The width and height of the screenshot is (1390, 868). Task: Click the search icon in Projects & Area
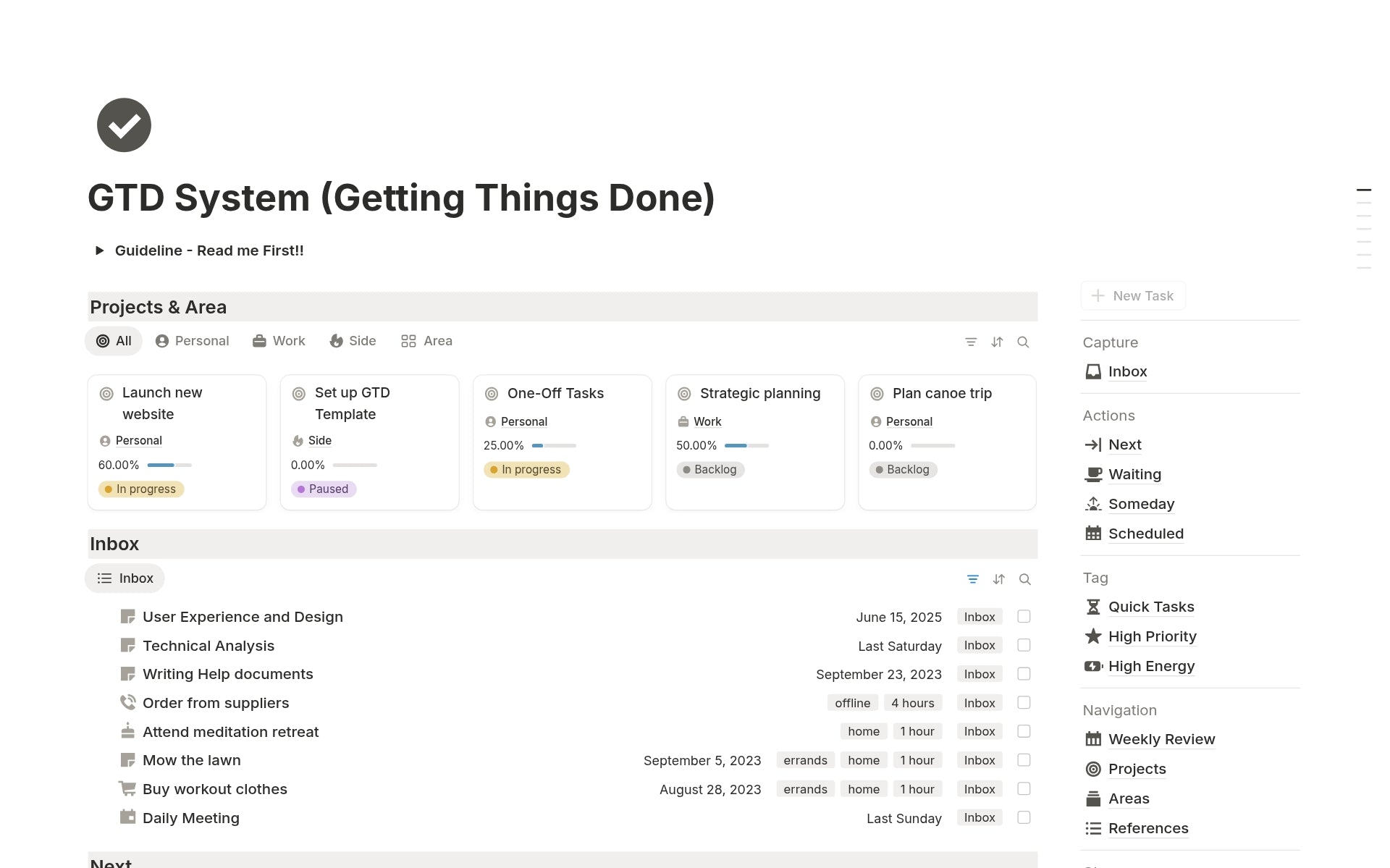tap(1023, 342)
